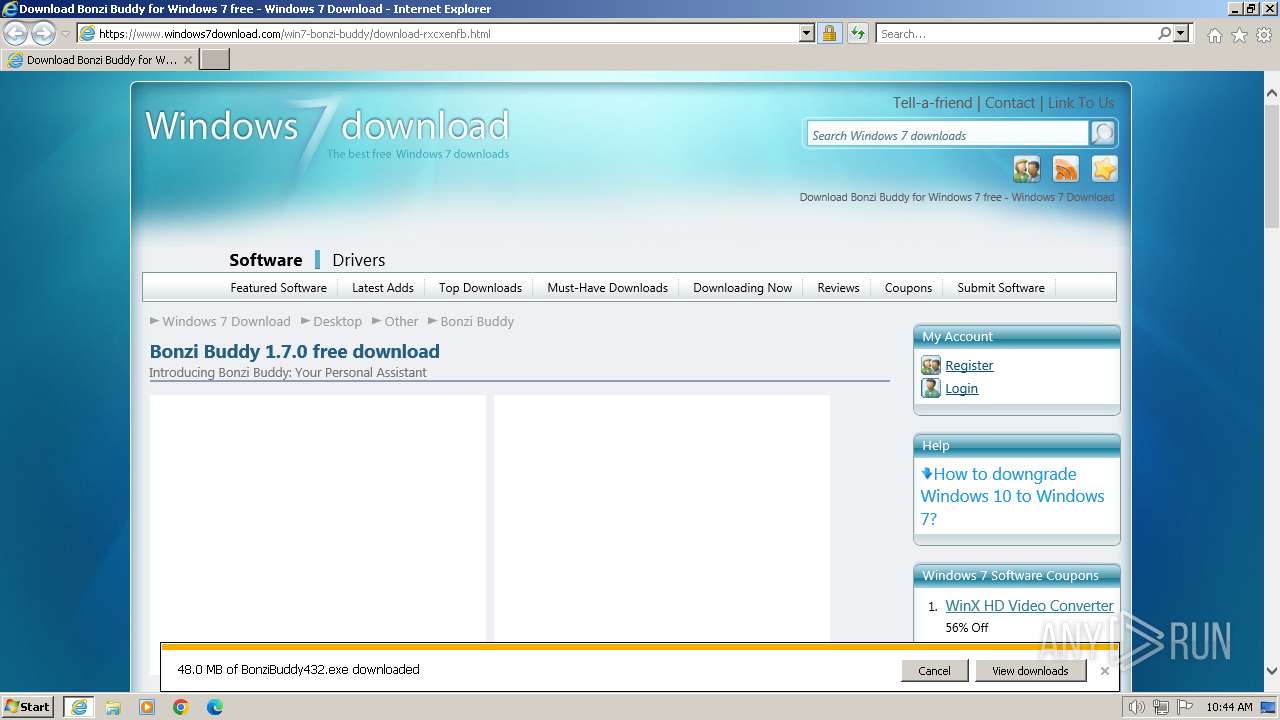Click the Desktop breadcrumb
This screenshot has width=1280, height=720.
[337, 322]
